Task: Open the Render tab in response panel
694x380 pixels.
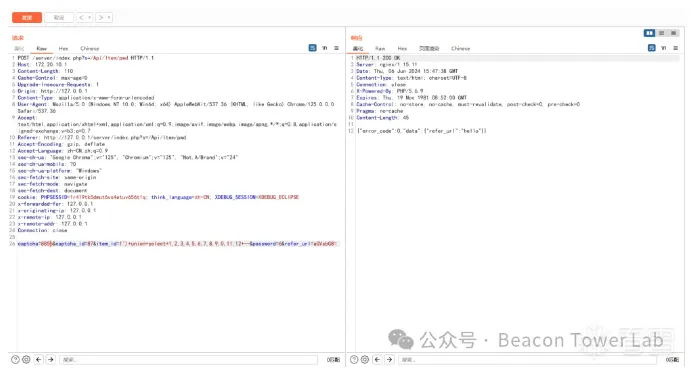Action: (x=429, y=48)
